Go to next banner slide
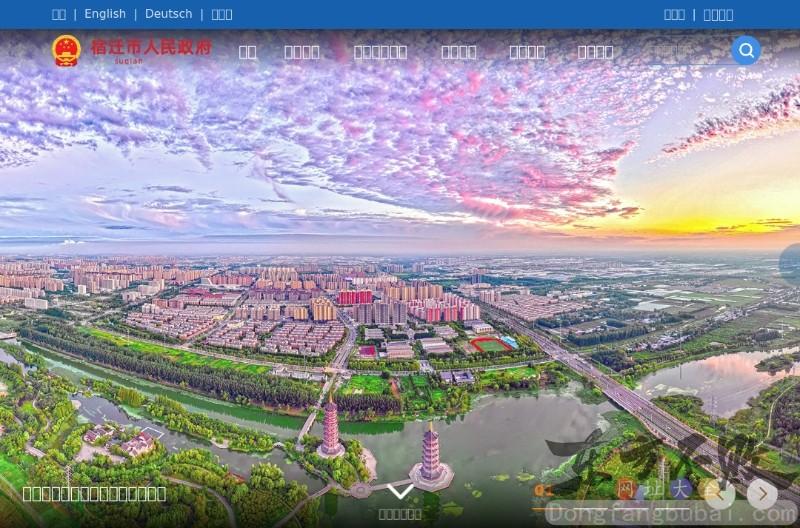 tap(762, 493)
